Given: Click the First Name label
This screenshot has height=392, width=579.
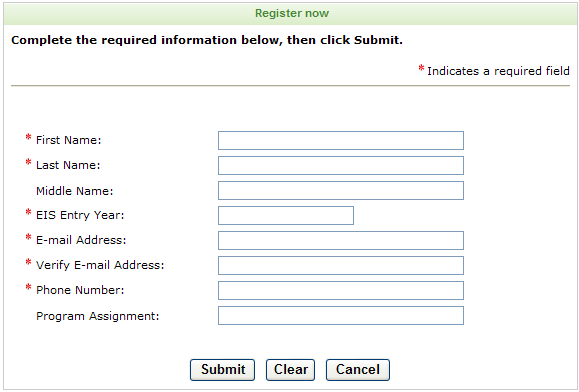Looking at the screenshot, I should pyautogui.click(x=68, y=140).
